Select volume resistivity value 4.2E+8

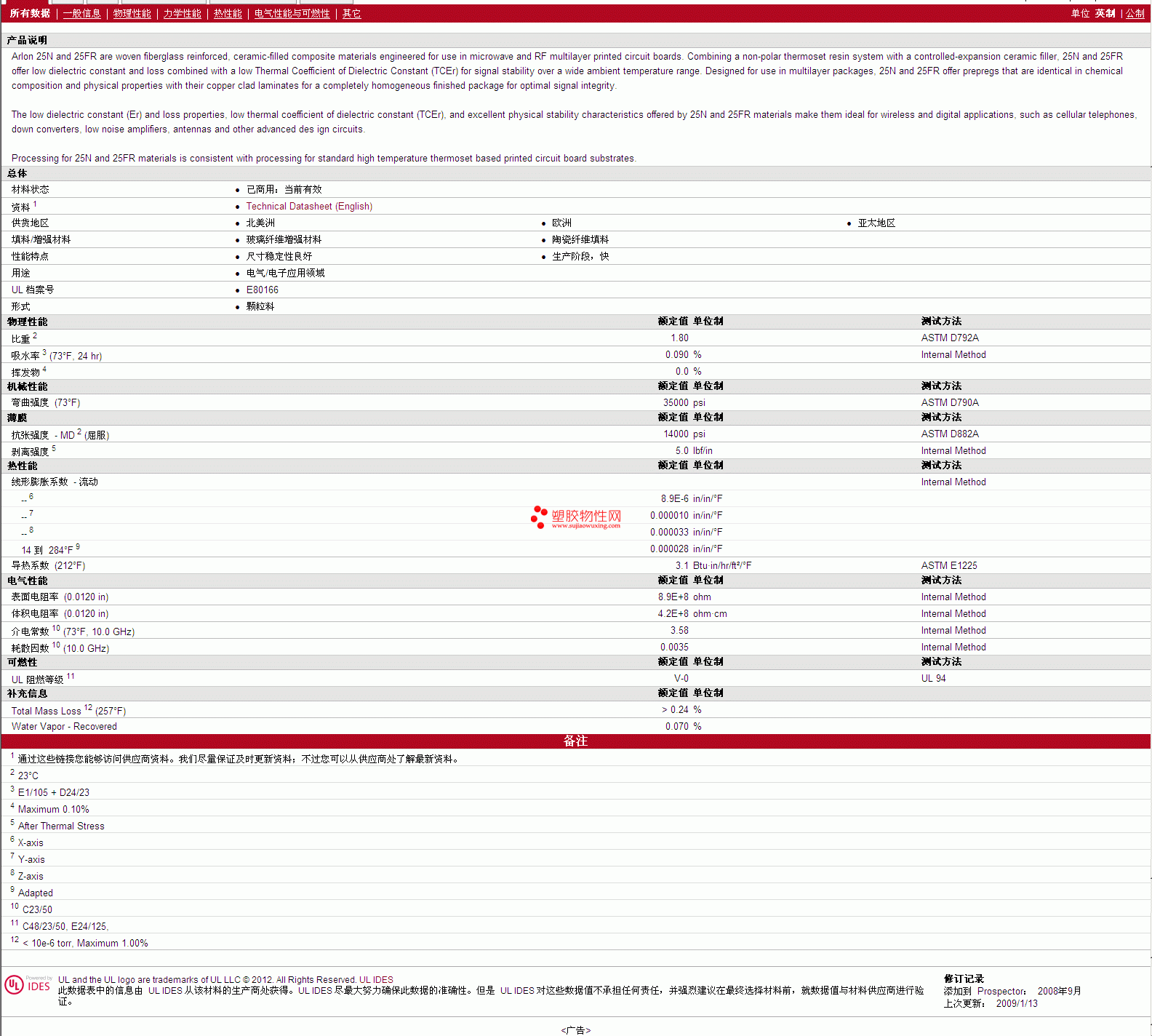tap(673, 613)
